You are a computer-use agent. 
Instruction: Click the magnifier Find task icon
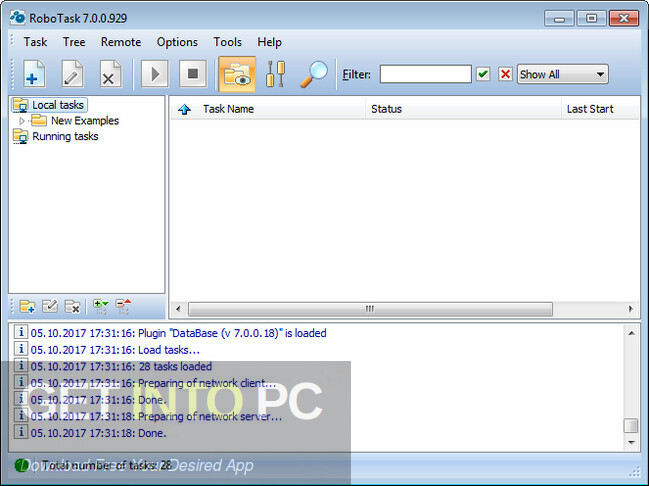[x=314, y=74]
